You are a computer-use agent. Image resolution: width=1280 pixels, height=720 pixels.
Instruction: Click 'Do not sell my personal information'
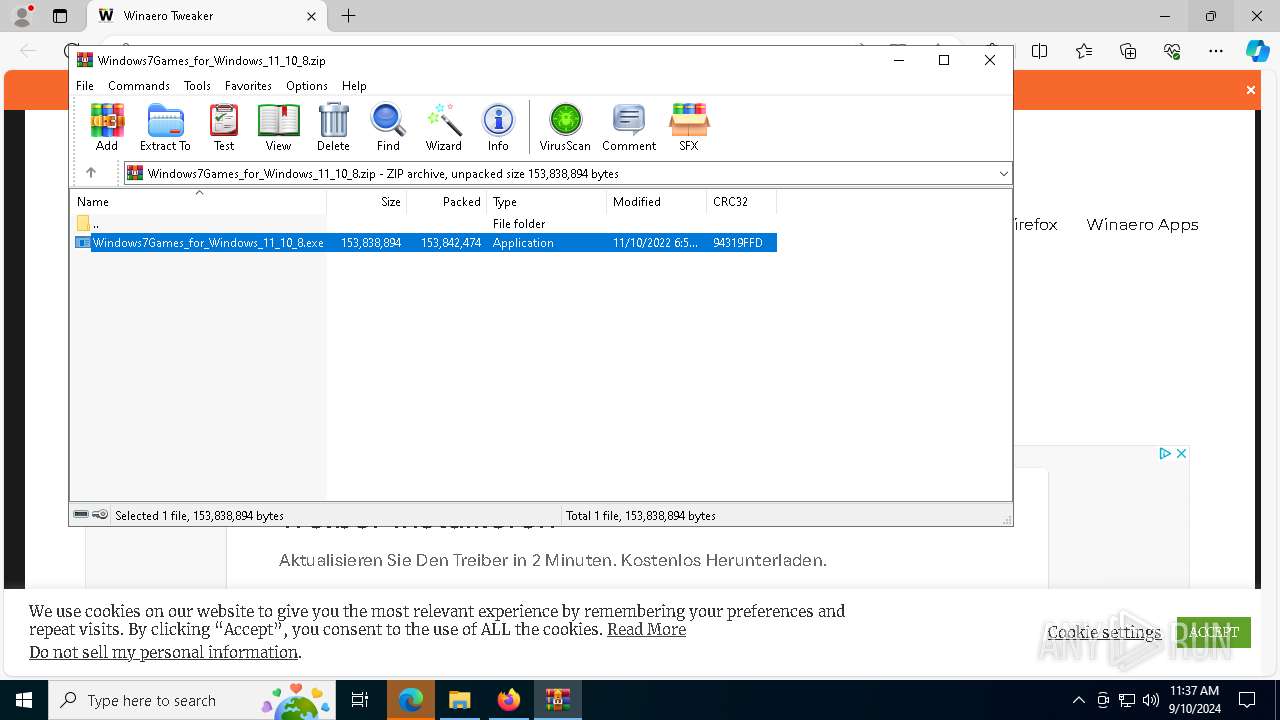[163, 652]
